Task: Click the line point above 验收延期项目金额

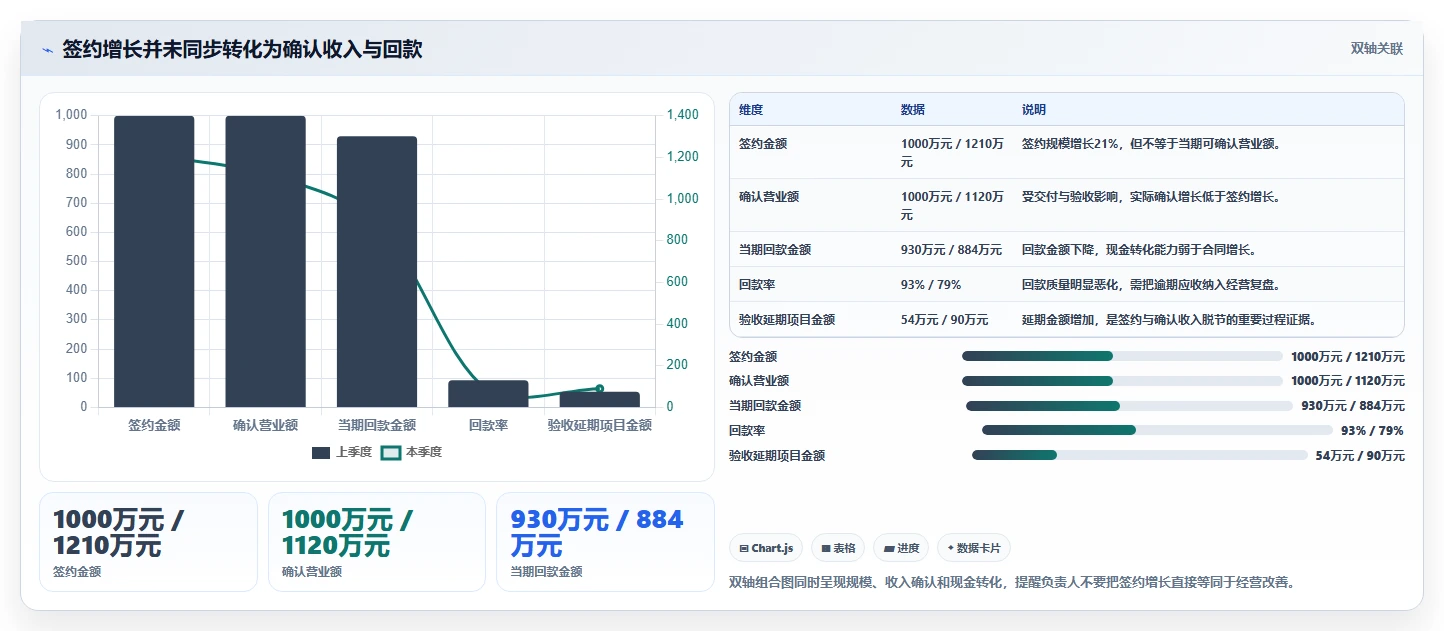Action: pos(600,388)
